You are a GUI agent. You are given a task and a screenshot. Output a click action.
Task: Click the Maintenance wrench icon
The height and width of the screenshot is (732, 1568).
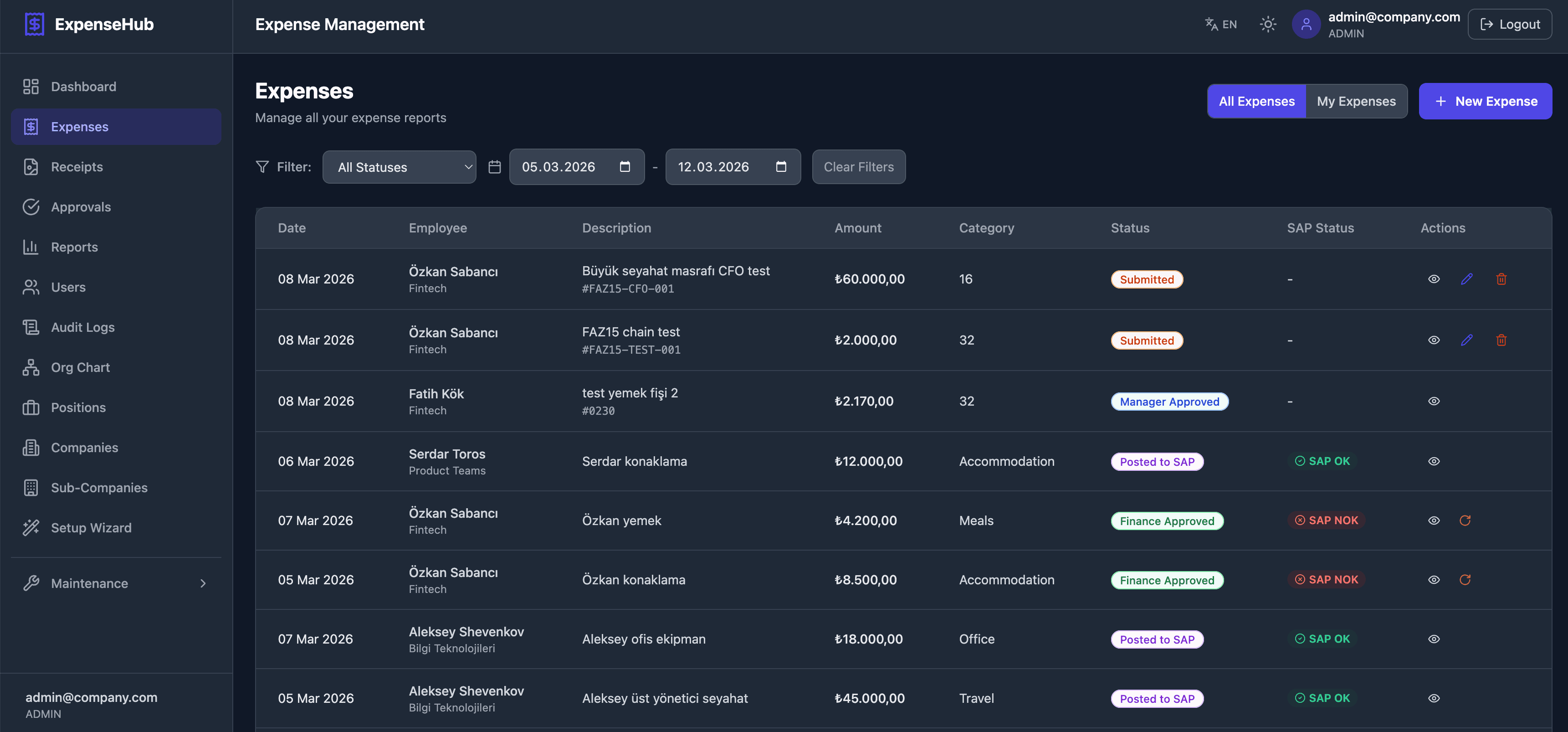(31, 583)
